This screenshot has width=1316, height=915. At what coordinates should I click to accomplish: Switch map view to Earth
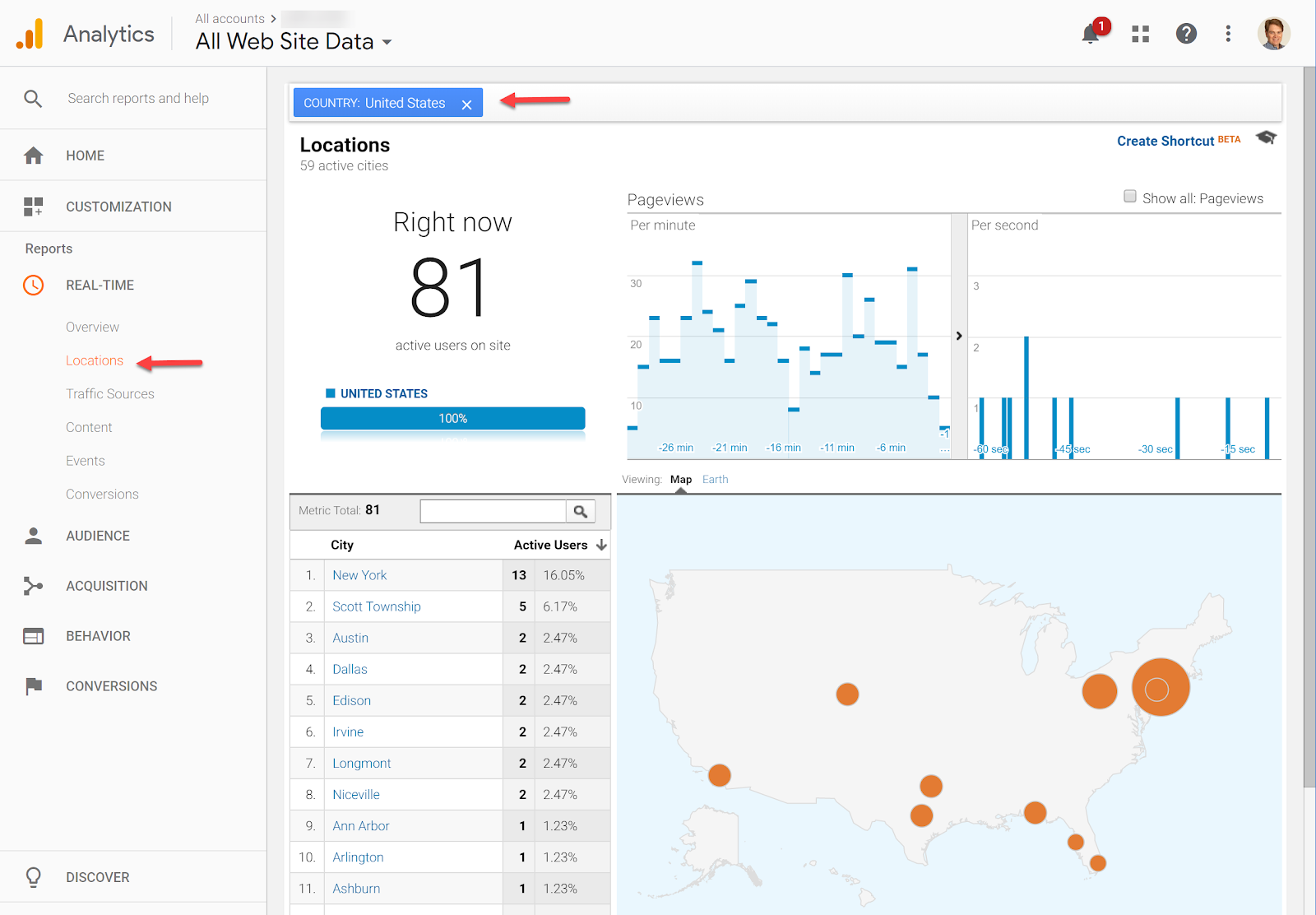(x=715, y=480)
